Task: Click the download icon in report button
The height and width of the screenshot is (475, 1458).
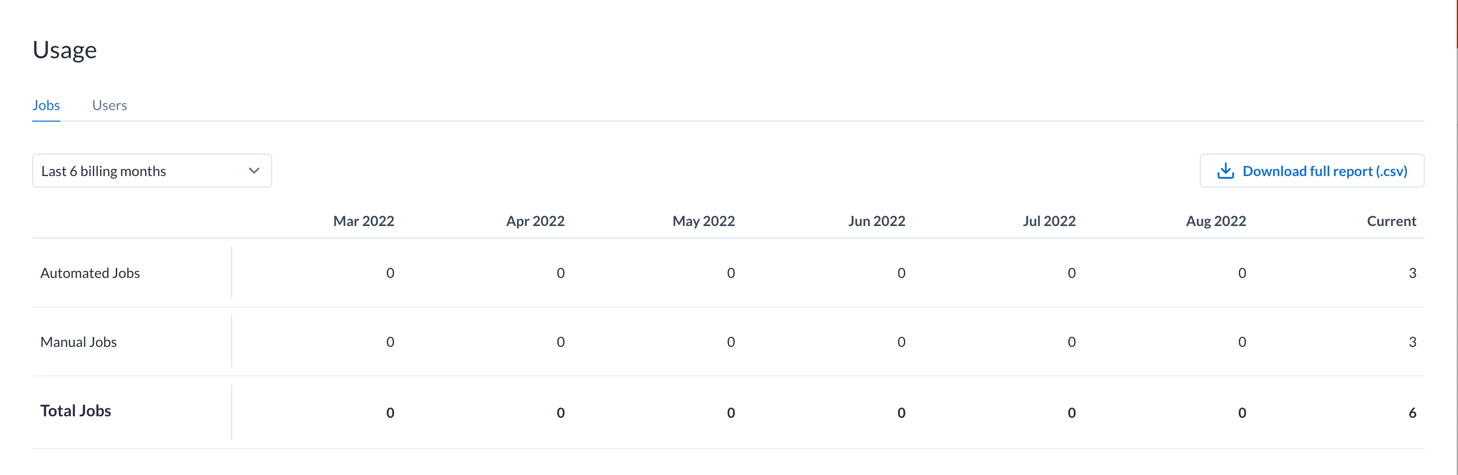Action: point(1225,171)
